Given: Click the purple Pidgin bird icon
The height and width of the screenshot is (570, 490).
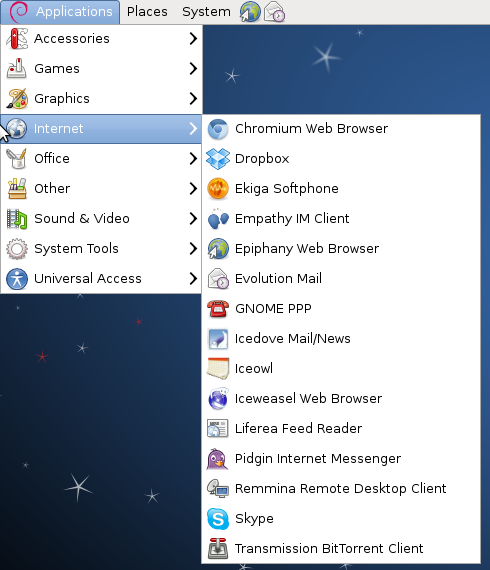Looking at the screenshot, I should (218, 458).
